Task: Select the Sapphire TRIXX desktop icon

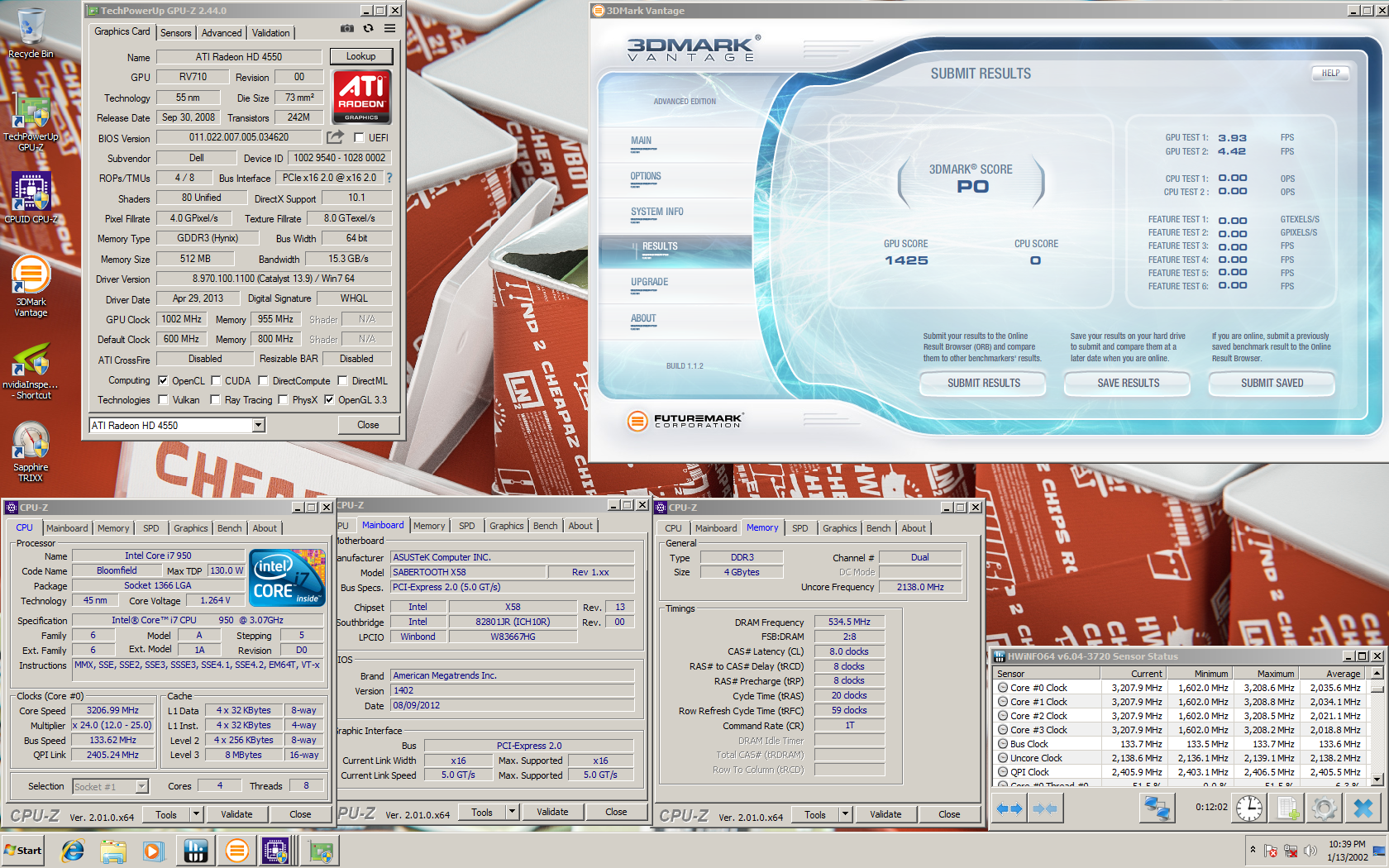Action: (x=31, y=452)
